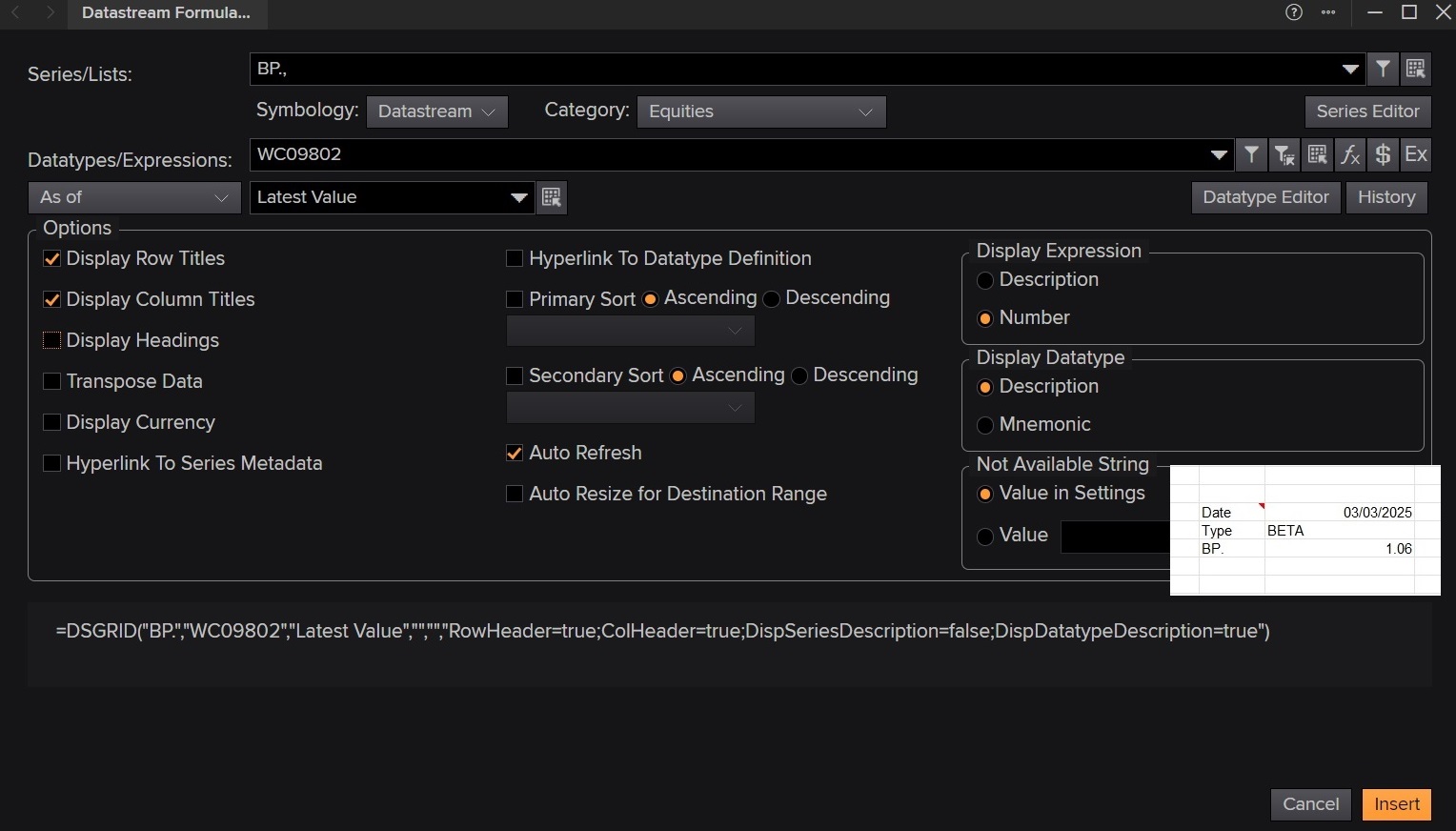Open the help question mark icon
This screenshot has height=831, width=1456.
point(1294,12)
